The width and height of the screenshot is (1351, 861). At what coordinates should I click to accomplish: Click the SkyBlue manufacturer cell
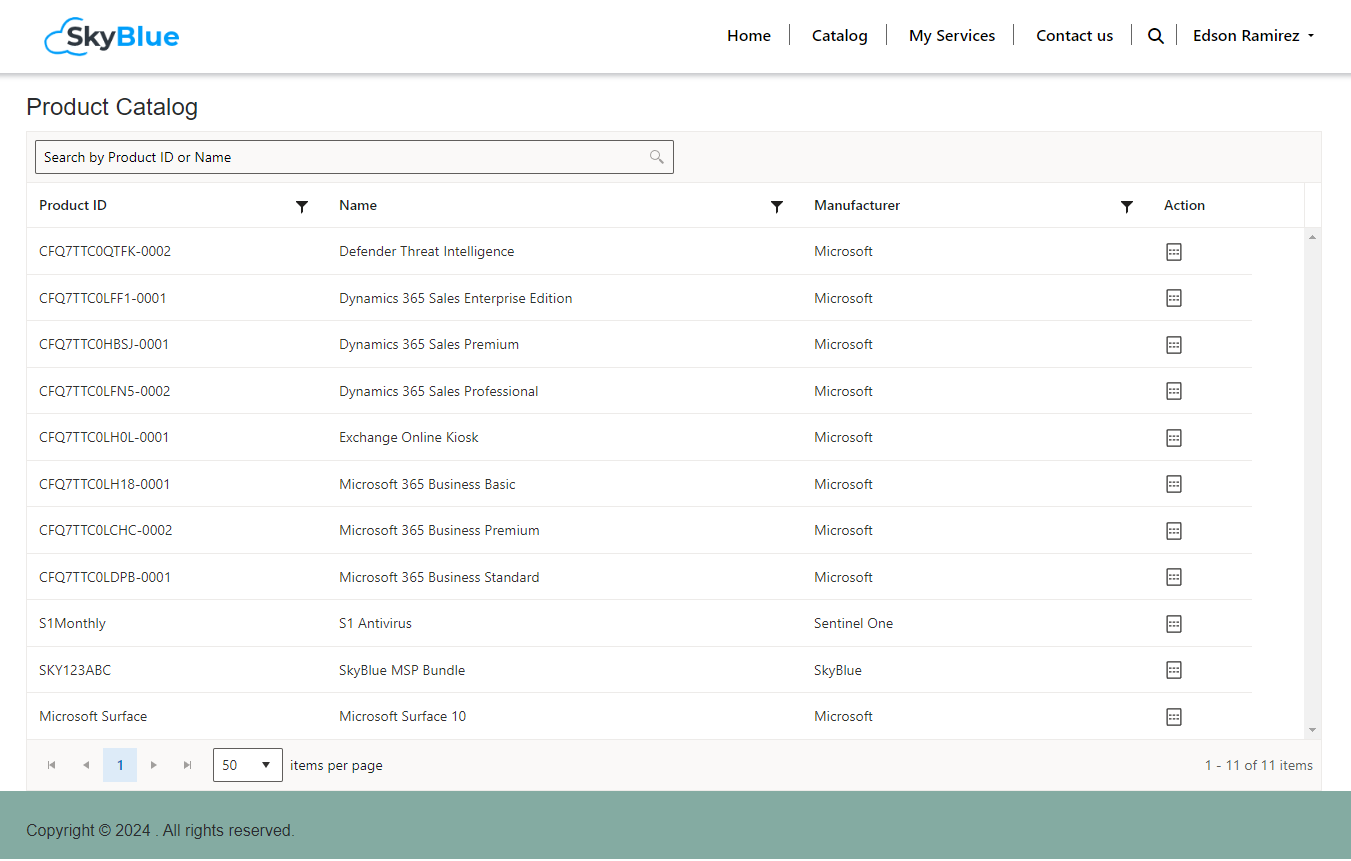(838, 670)
